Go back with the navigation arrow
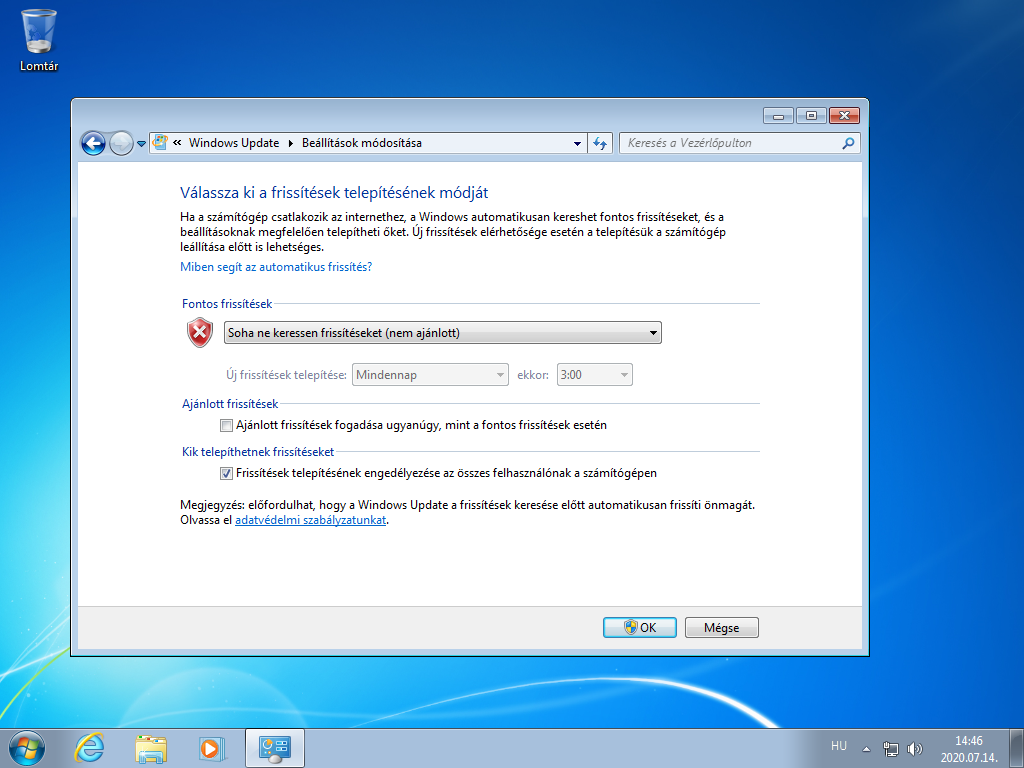The height and width of the screenshot is (768, 1024). point(93,143)
